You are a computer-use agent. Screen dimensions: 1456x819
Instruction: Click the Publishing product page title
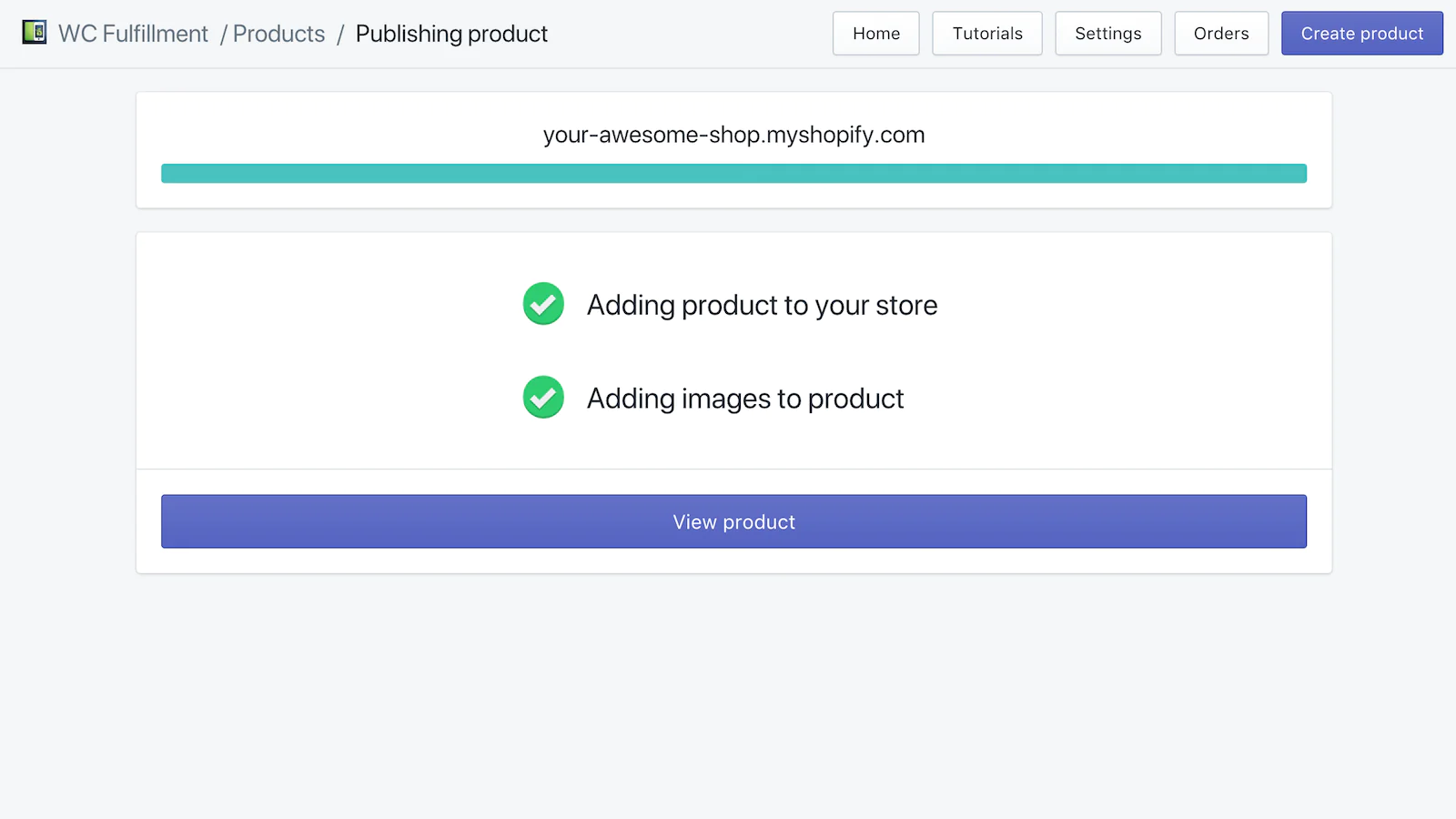pyautogui.click(x=451, y=34)
